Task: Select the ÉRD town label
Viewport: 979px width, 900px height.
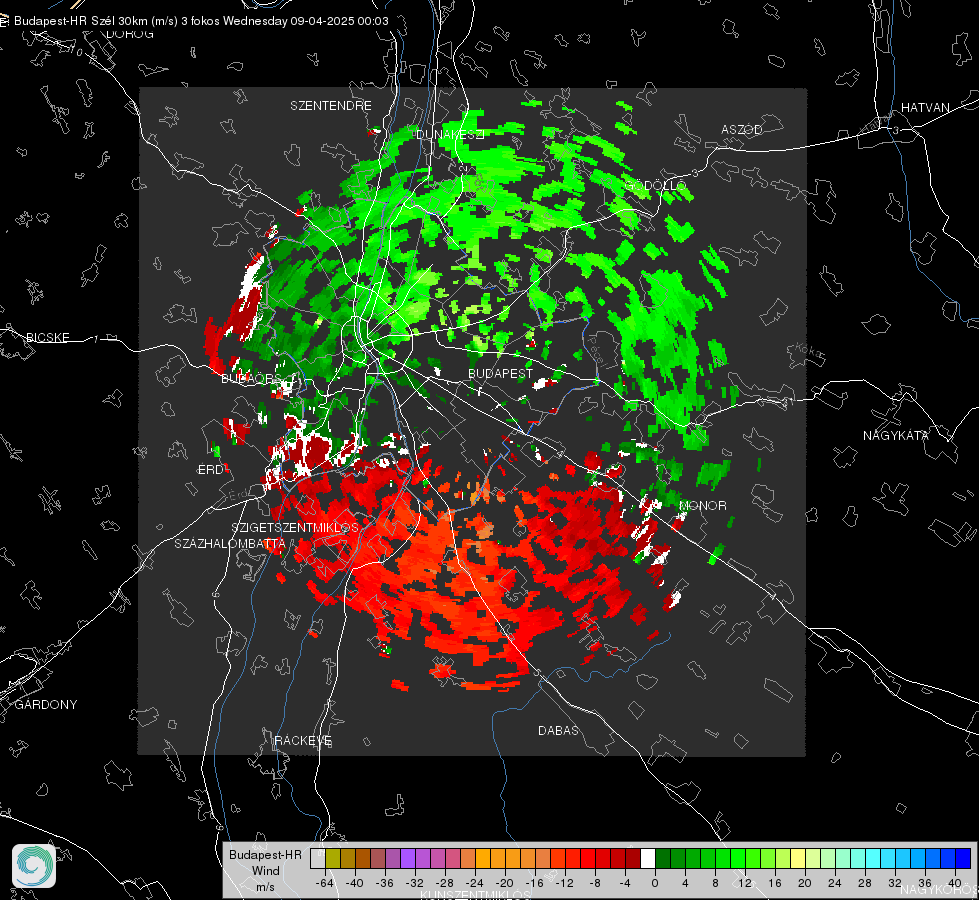Action: [210, 470]
